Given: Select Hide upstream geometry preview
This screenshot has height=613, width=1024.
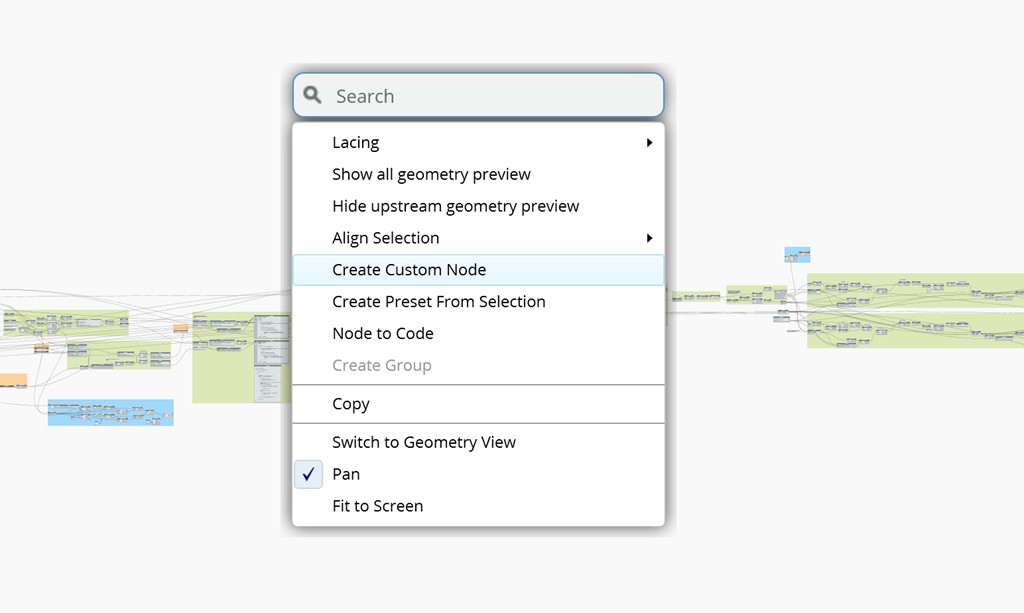Looking at the screenshot, I should click(455, 206).
